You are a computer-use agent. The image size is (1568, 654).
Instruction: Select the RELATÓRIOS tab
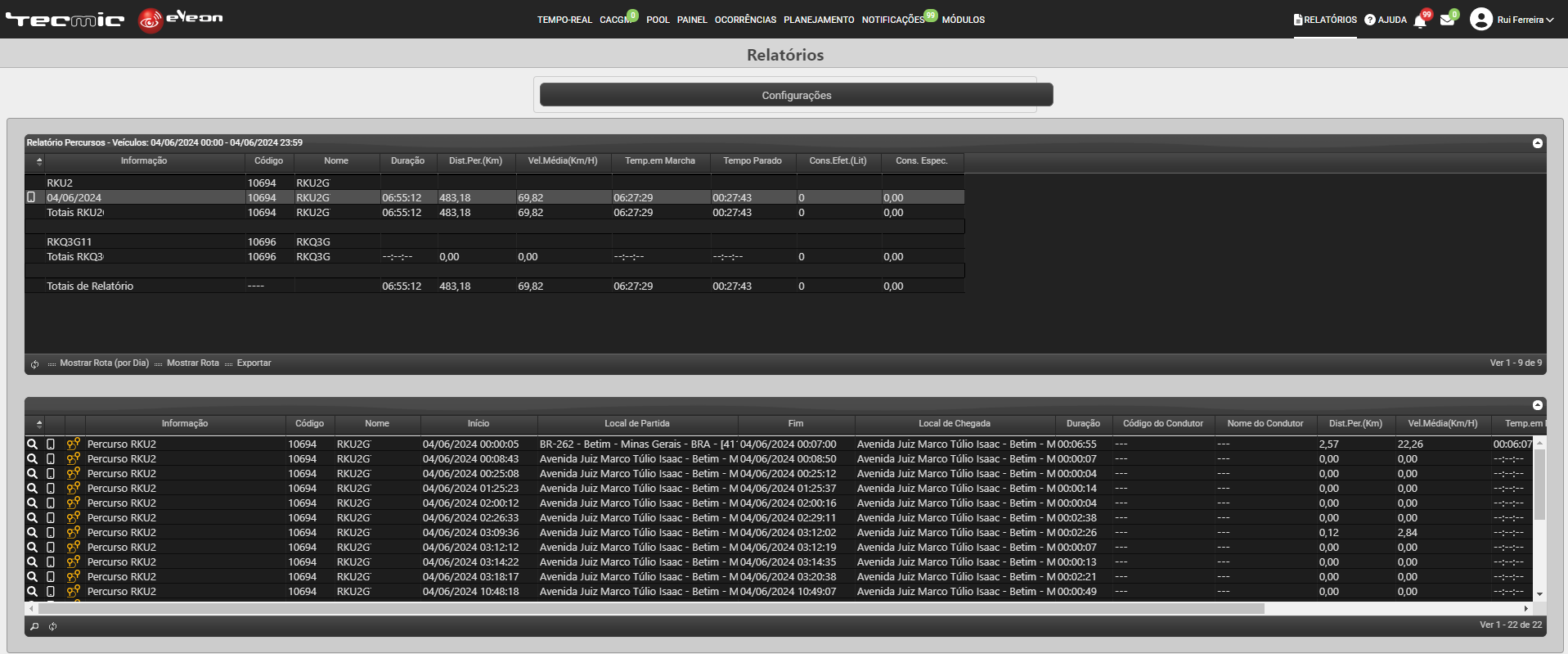[x=1325, y=20]
